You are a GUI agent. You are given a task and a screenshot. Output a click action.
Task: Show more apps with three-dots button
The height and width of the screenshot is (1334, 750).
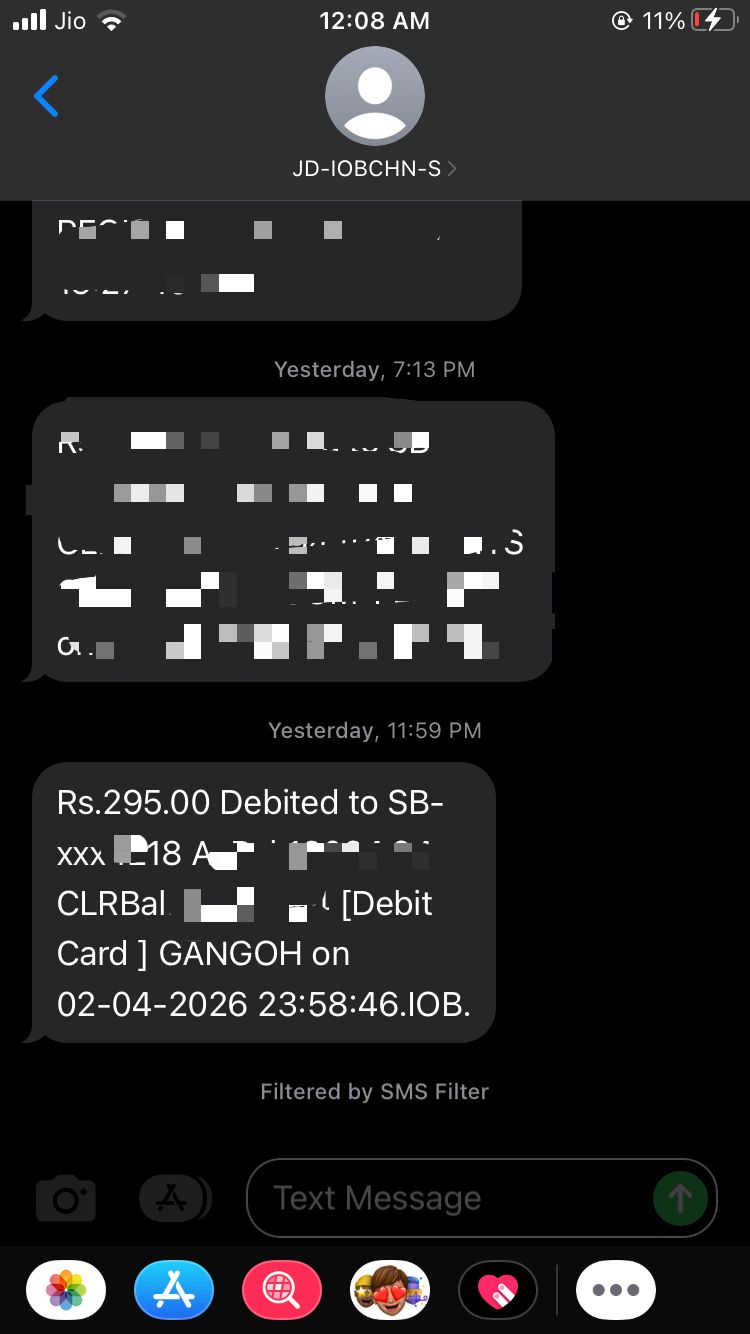pos(616,1291)
